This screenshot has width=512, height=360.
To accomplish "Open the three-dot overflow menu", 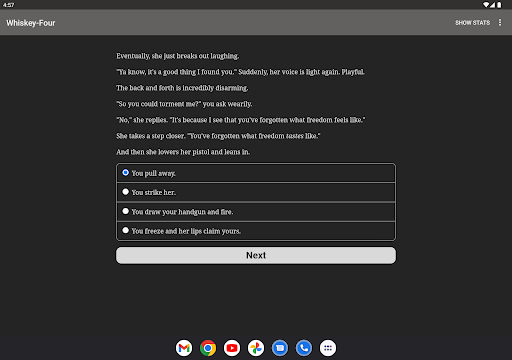I will (x=500, y=22).
